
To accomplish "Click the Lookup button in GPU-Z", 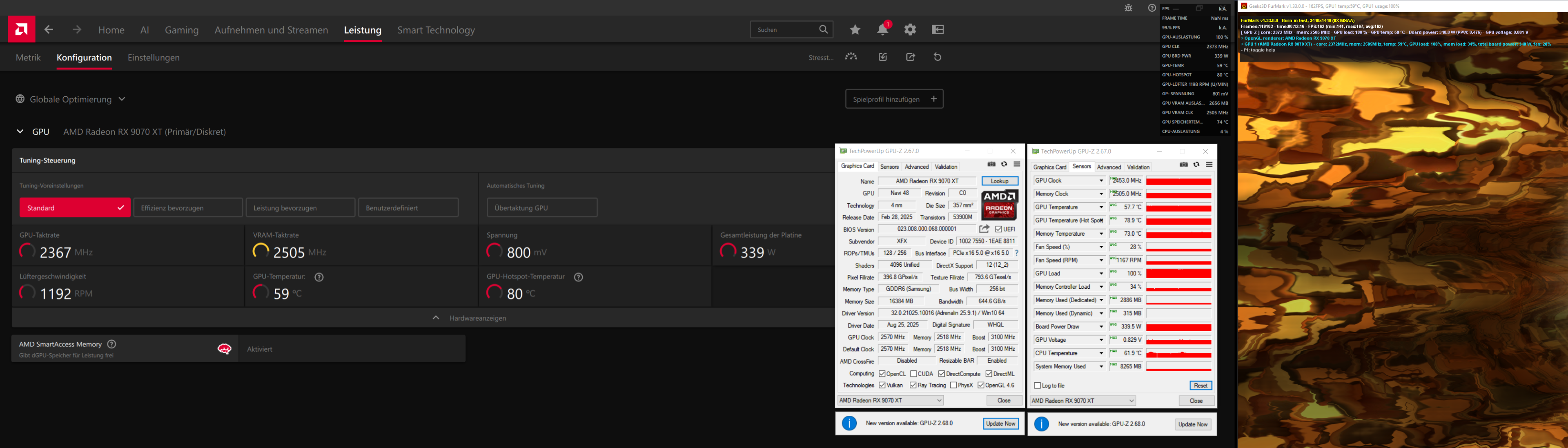I will 1000,181.
